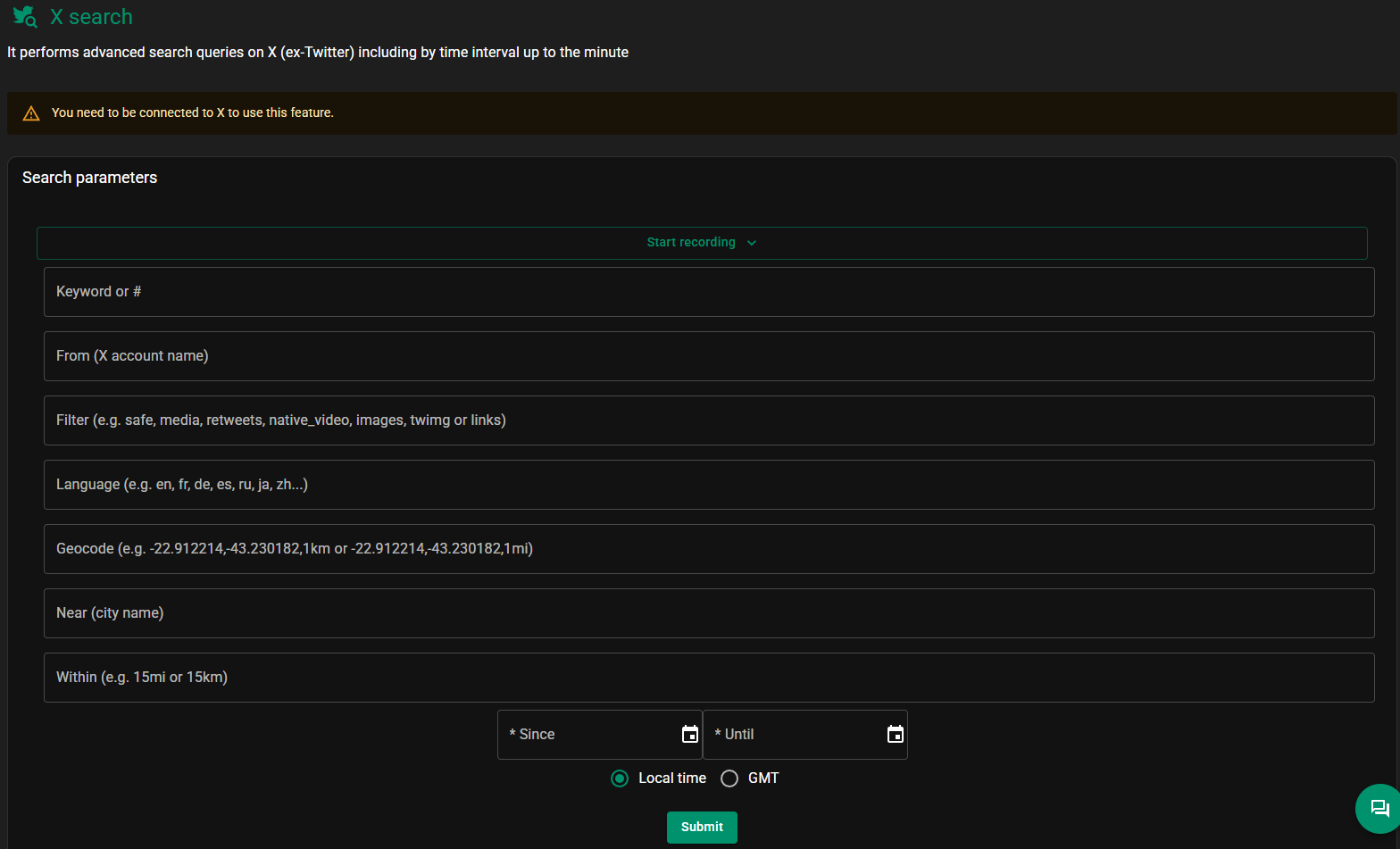Expand the Start recording dropdown
The height and width of the screenshot is (849, 1400).
tap(691, 243)
